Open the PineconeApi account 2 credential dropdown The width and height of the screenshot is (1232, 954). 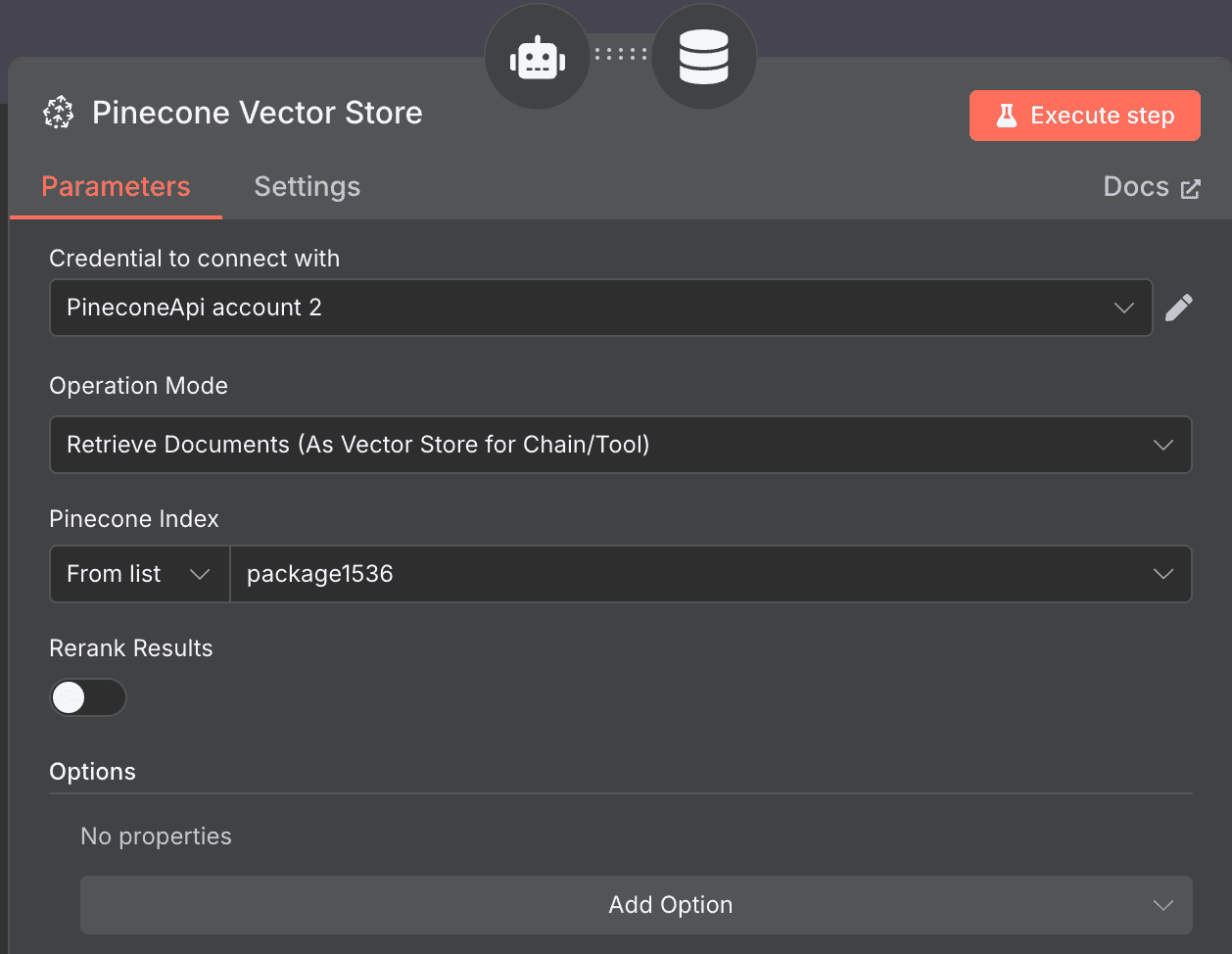point(601,308)
